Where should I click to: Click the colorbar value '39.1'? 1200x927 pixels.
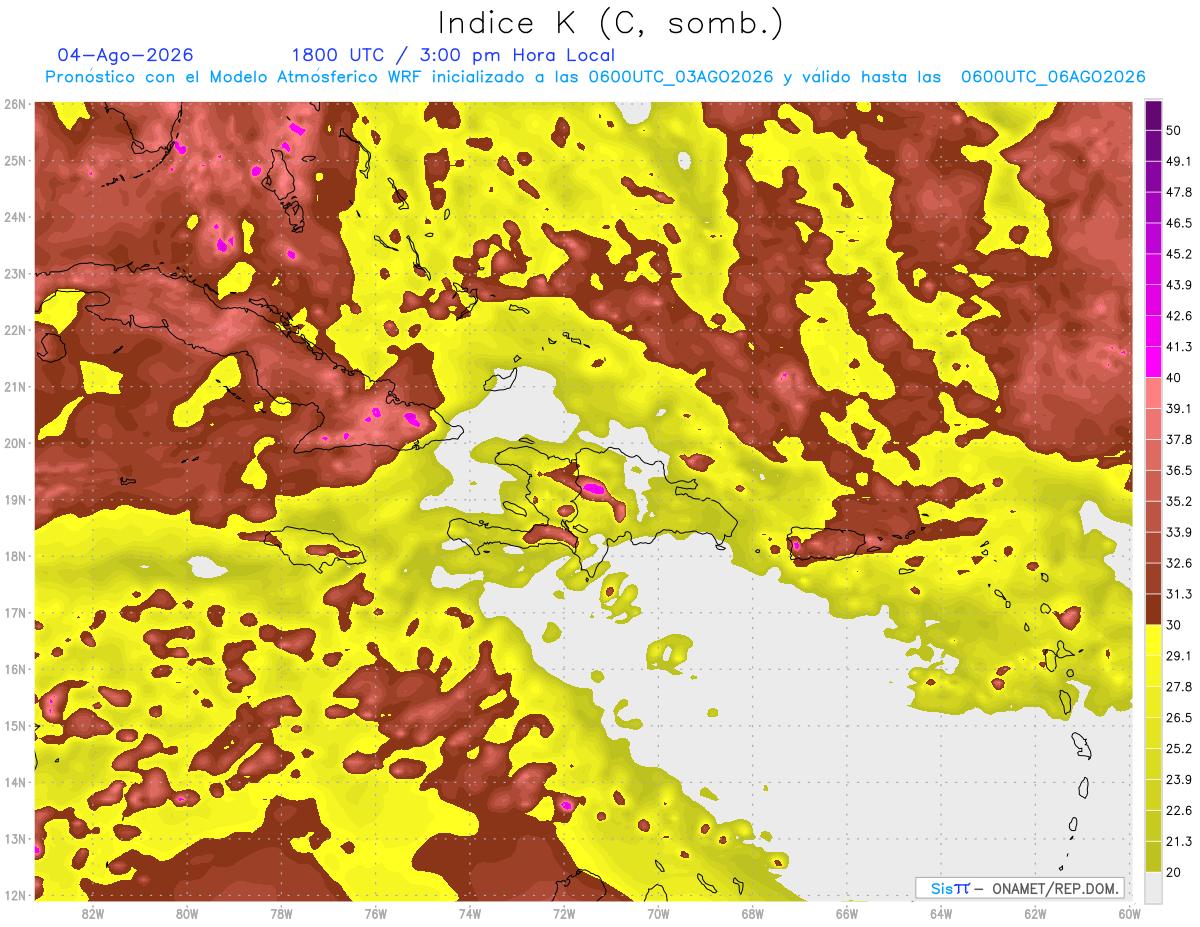[1178, 408]
